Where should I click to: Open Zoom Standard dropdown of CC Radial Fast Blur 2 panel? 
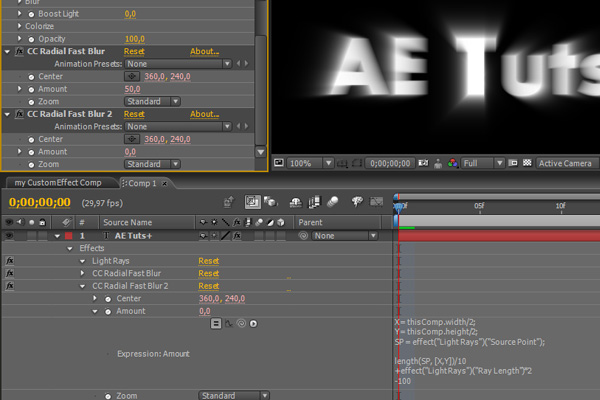click(152, 164)
